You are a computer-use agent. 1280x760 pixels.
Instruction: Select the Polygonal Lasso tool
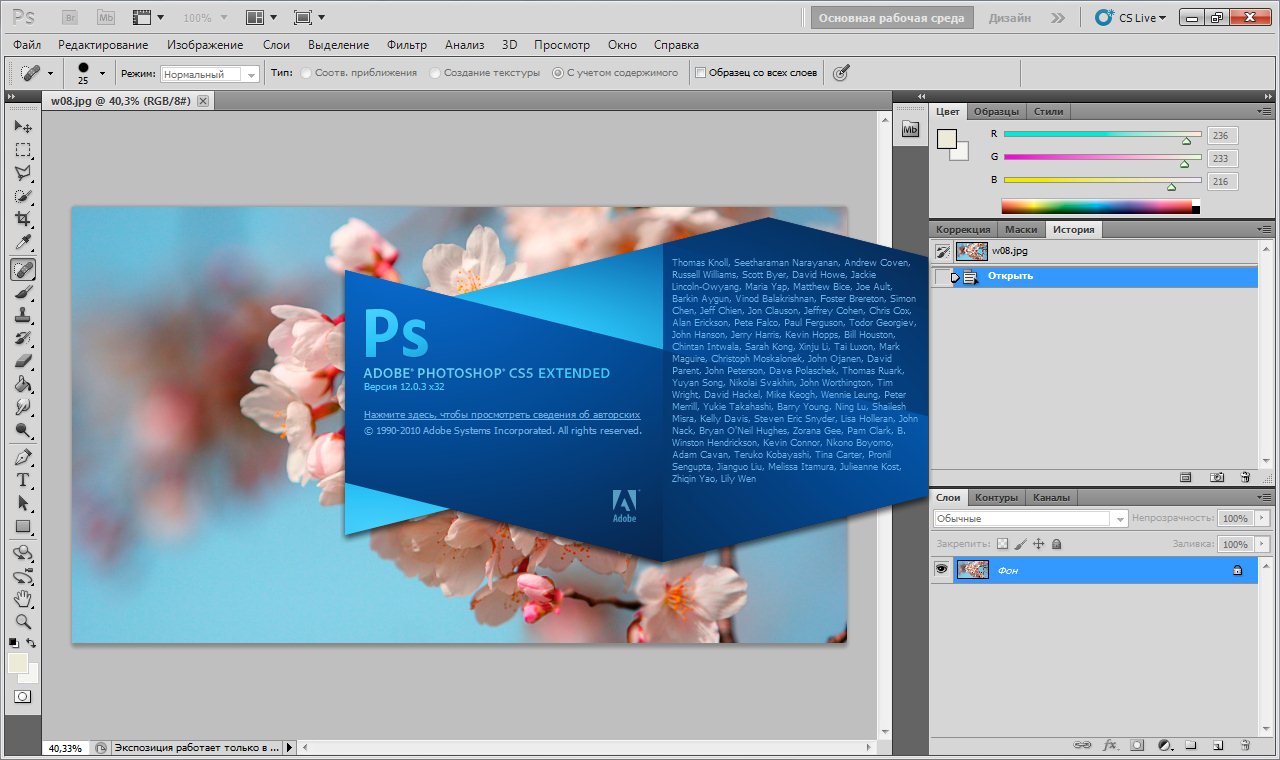point(23,174)
